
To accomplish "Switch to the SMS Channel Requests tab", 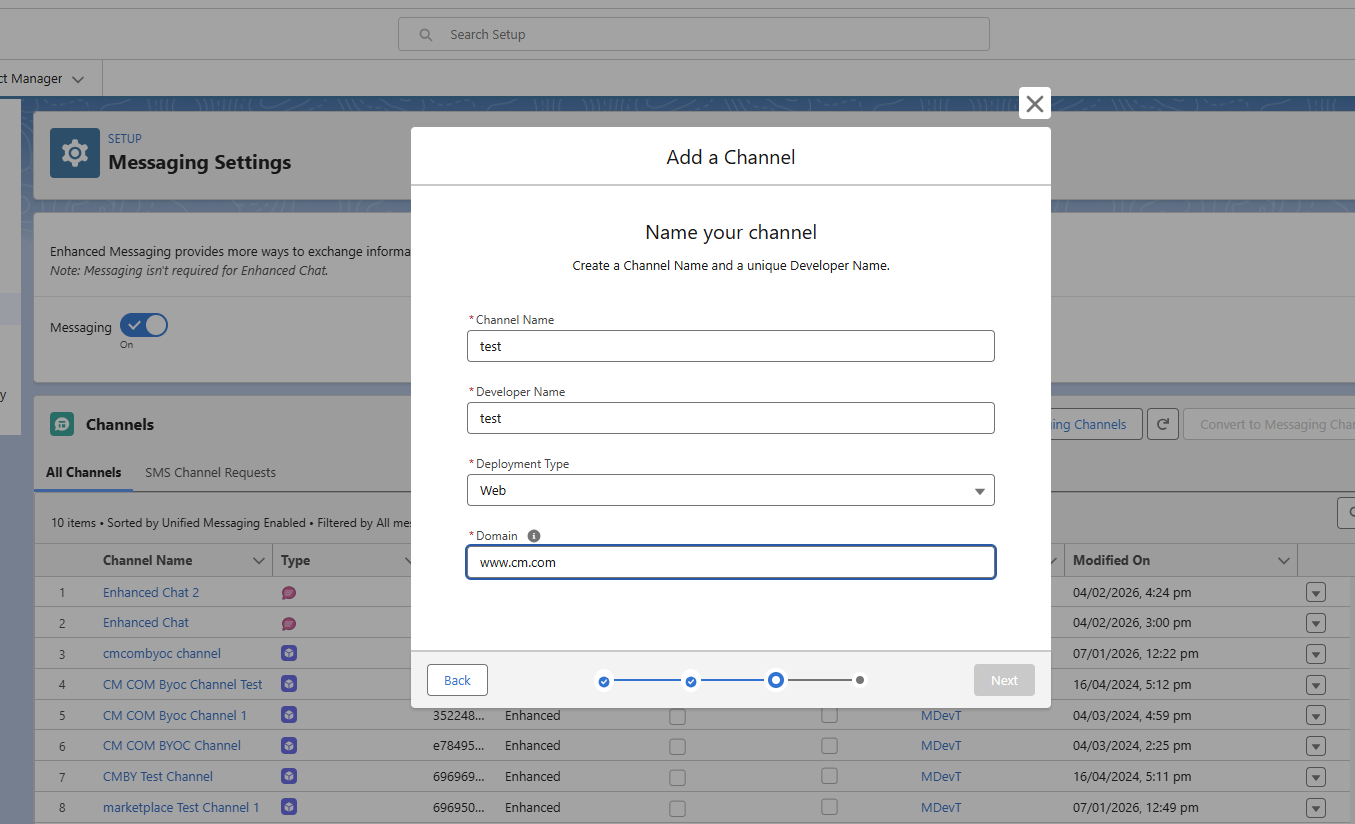I will point(210,472).
